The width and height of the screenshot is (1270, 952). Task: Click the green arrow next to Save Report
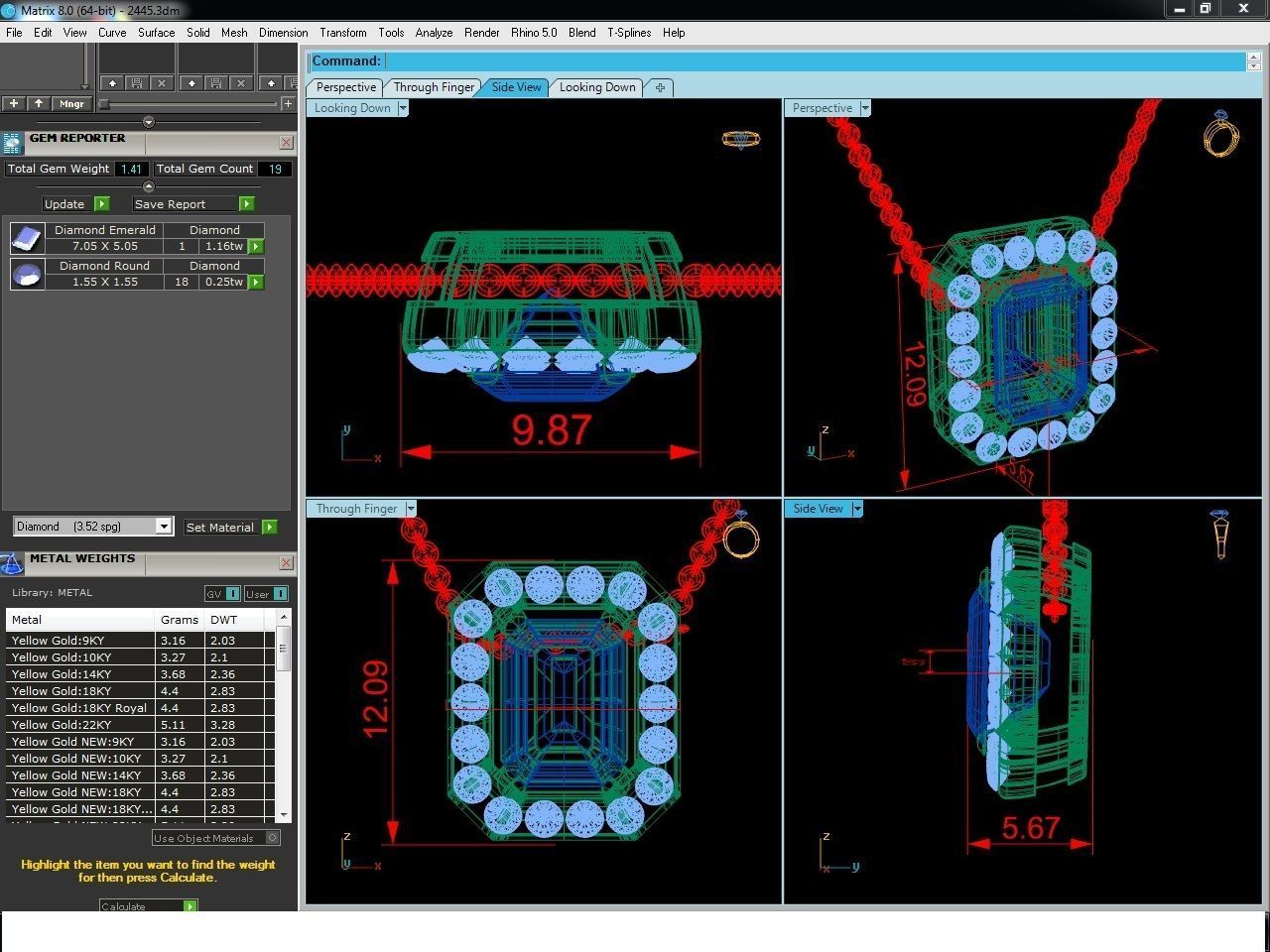pos(246,203)
